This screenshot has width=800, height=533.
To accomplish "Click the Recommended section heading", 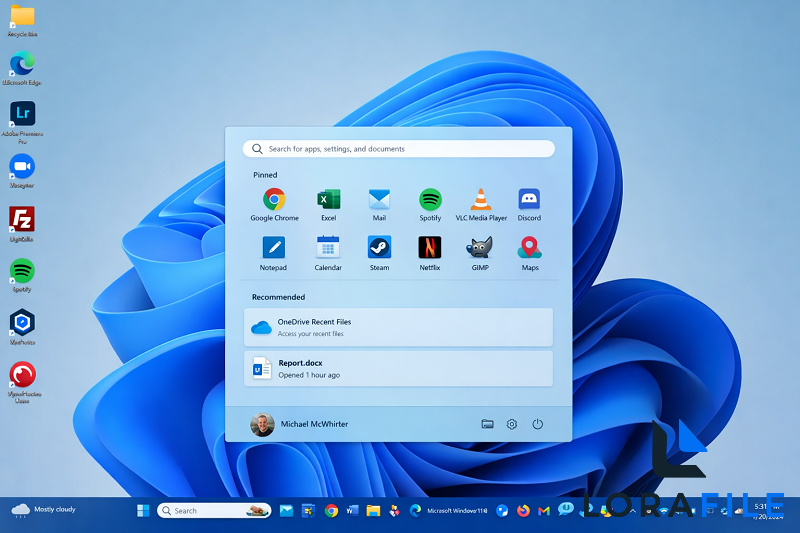I will coord(278,297).
